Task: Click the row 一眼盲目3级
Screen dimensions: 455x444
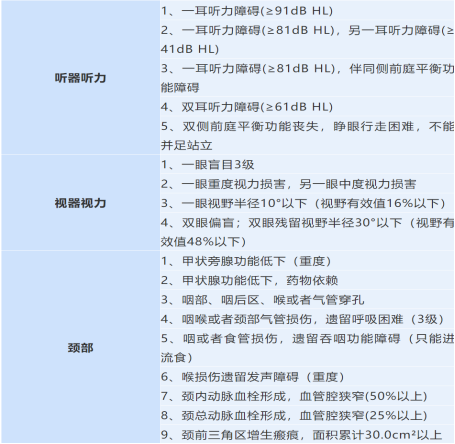Action: pos(307,165)
